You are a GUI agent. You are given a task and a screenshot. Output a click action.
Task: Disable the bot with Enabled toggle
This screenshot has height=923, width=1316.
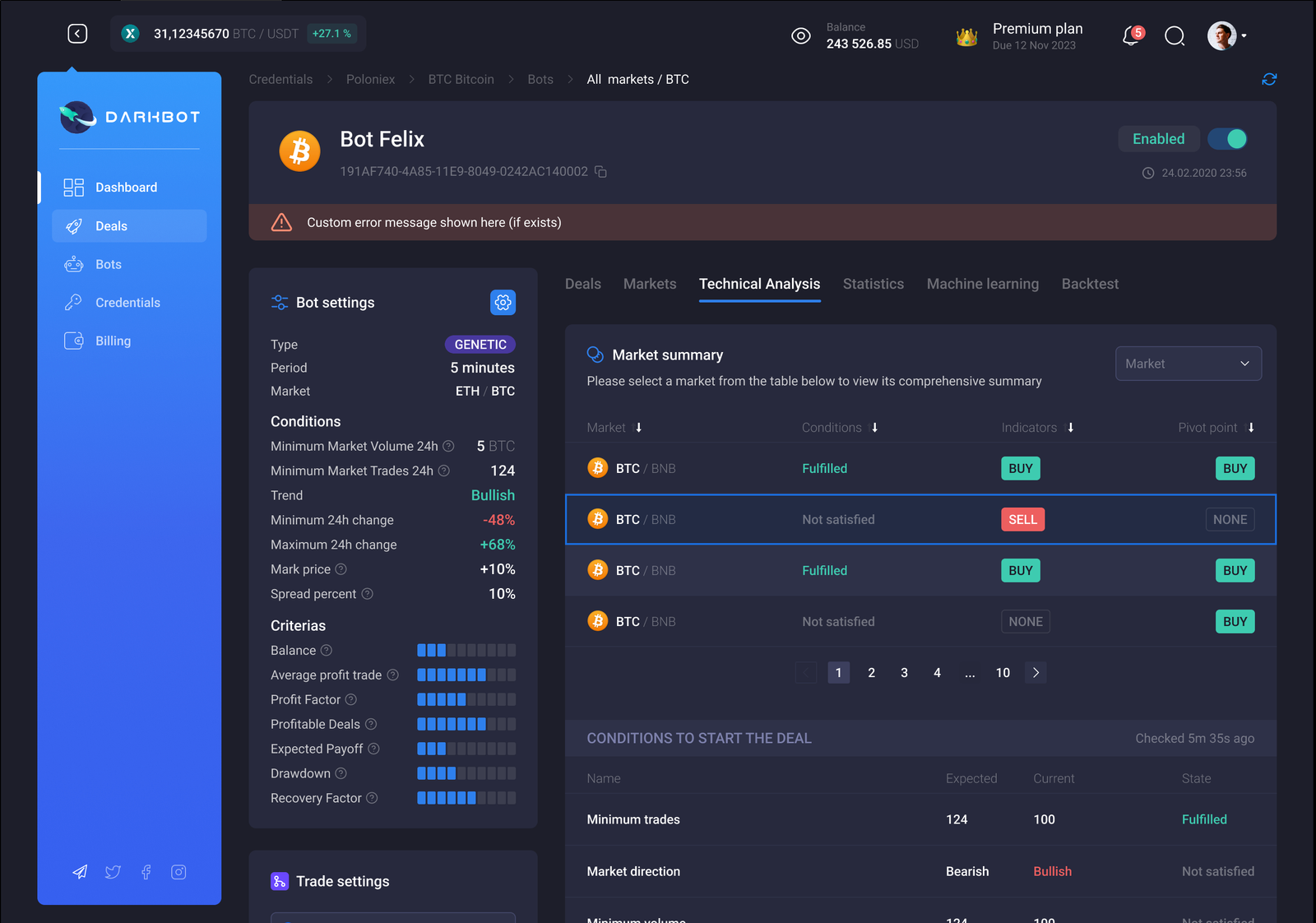pos(1227,139)
